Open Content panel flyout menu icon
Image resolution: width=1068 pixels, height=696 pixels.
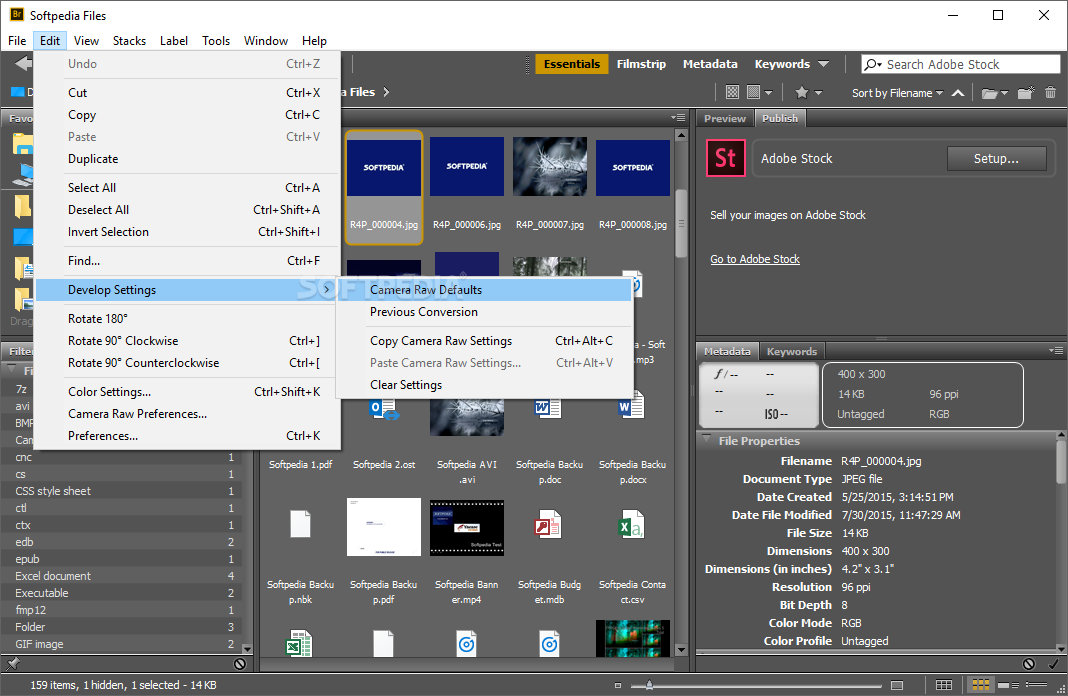pyautogui.click(x=678, y=118)
